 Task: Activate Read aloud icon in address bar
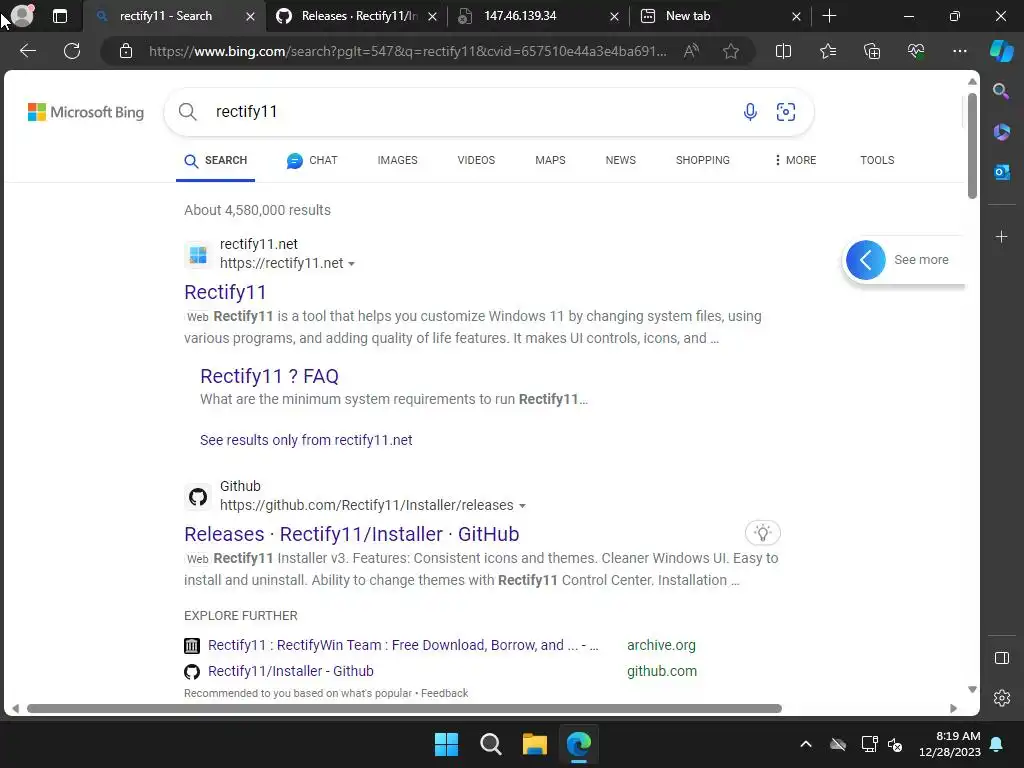pos(691,51)
